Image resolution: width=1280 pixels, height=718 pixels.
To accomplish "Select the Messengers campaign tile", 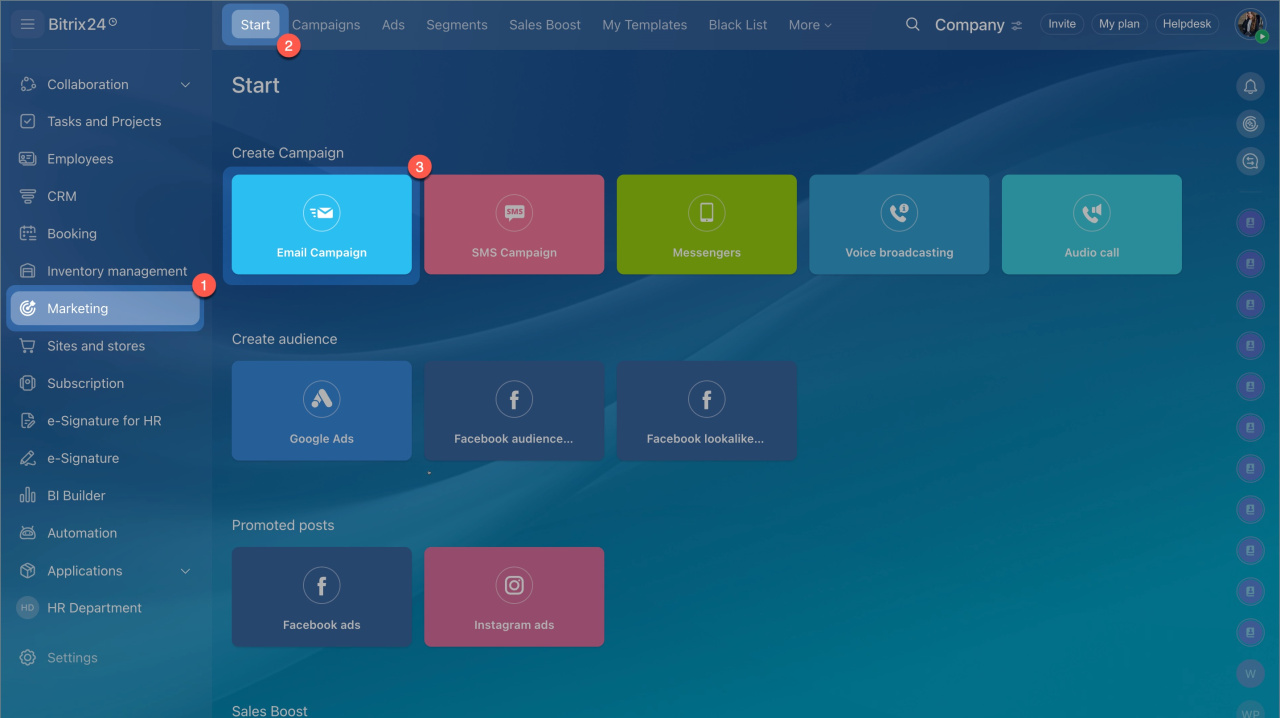I will point(706,225).
